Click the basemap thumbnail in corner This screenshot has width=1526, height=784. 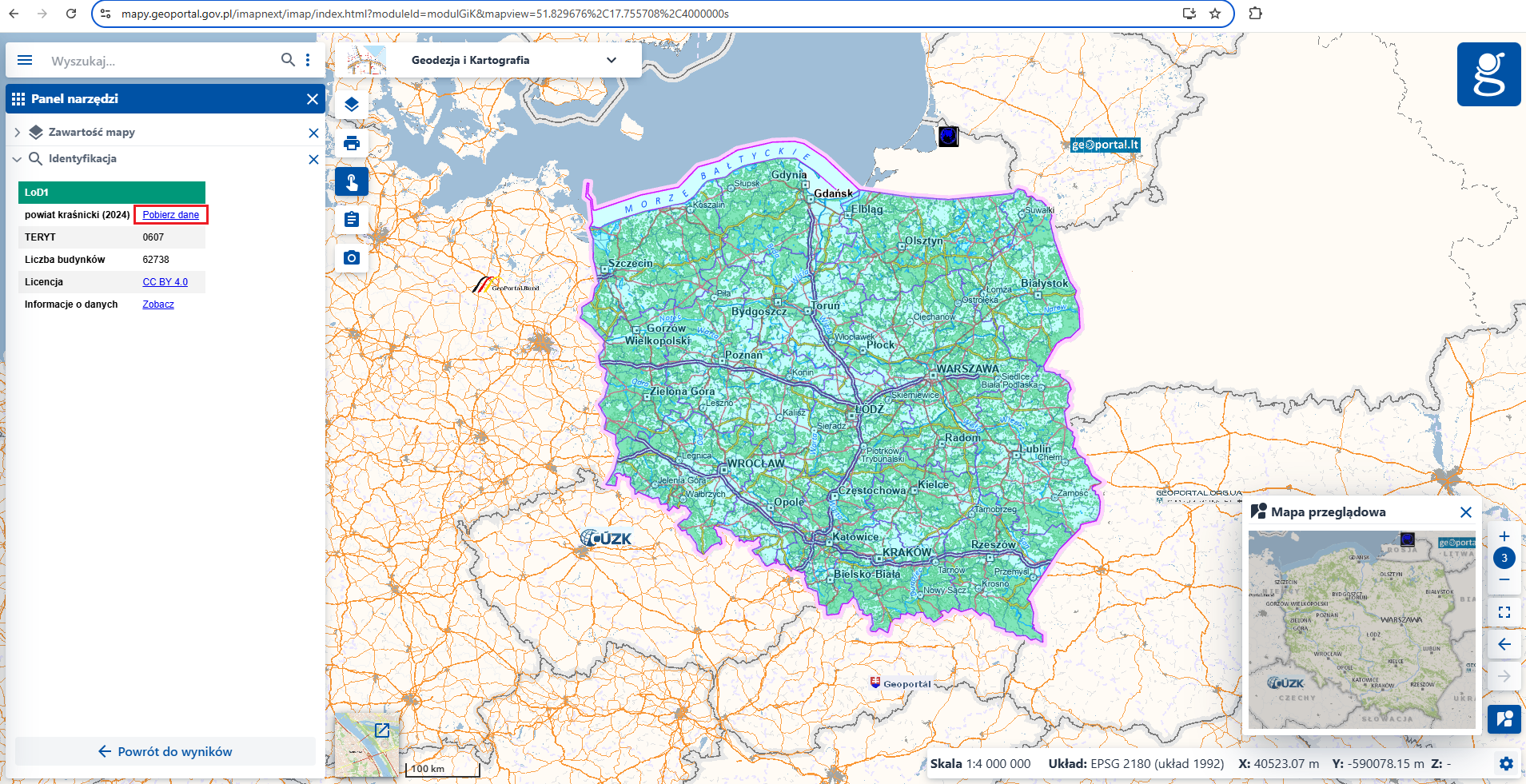click(365, 744)
